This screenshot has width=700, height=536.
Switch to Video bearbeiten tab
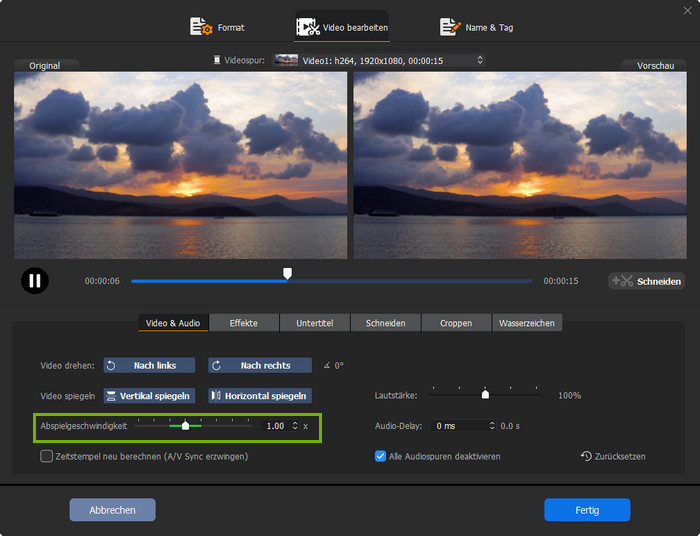342,27
